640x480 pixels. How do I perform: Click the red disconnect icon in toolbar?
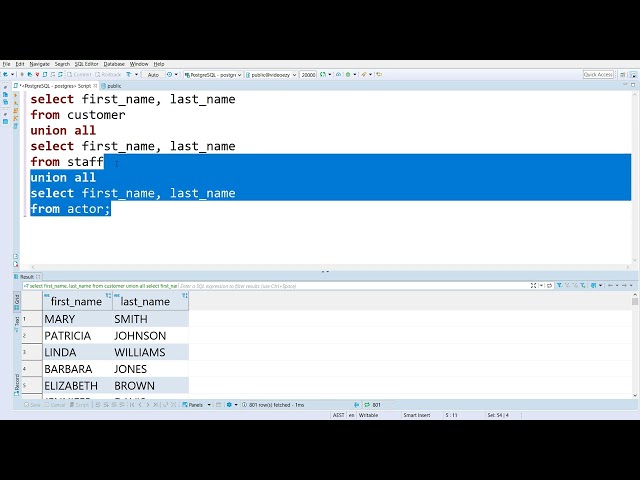(x=37, y=74)
